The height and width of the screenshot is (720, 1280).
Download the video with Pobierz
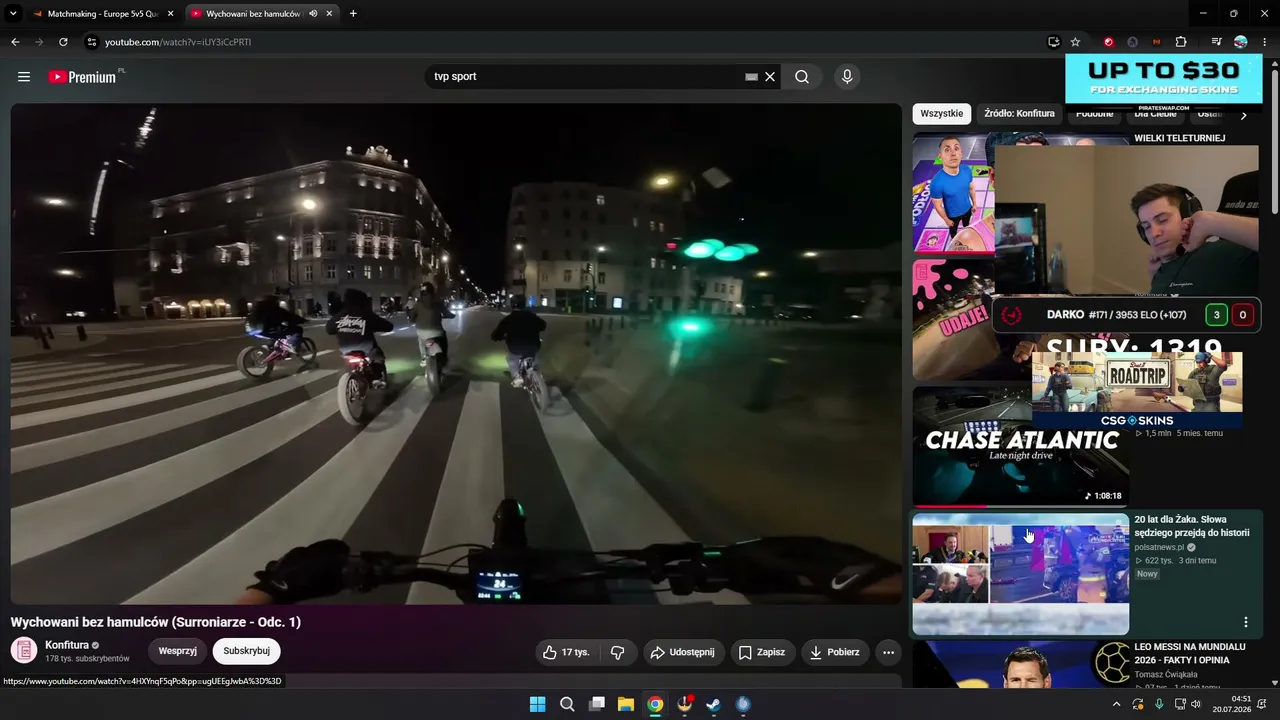[x=835, y=652]
